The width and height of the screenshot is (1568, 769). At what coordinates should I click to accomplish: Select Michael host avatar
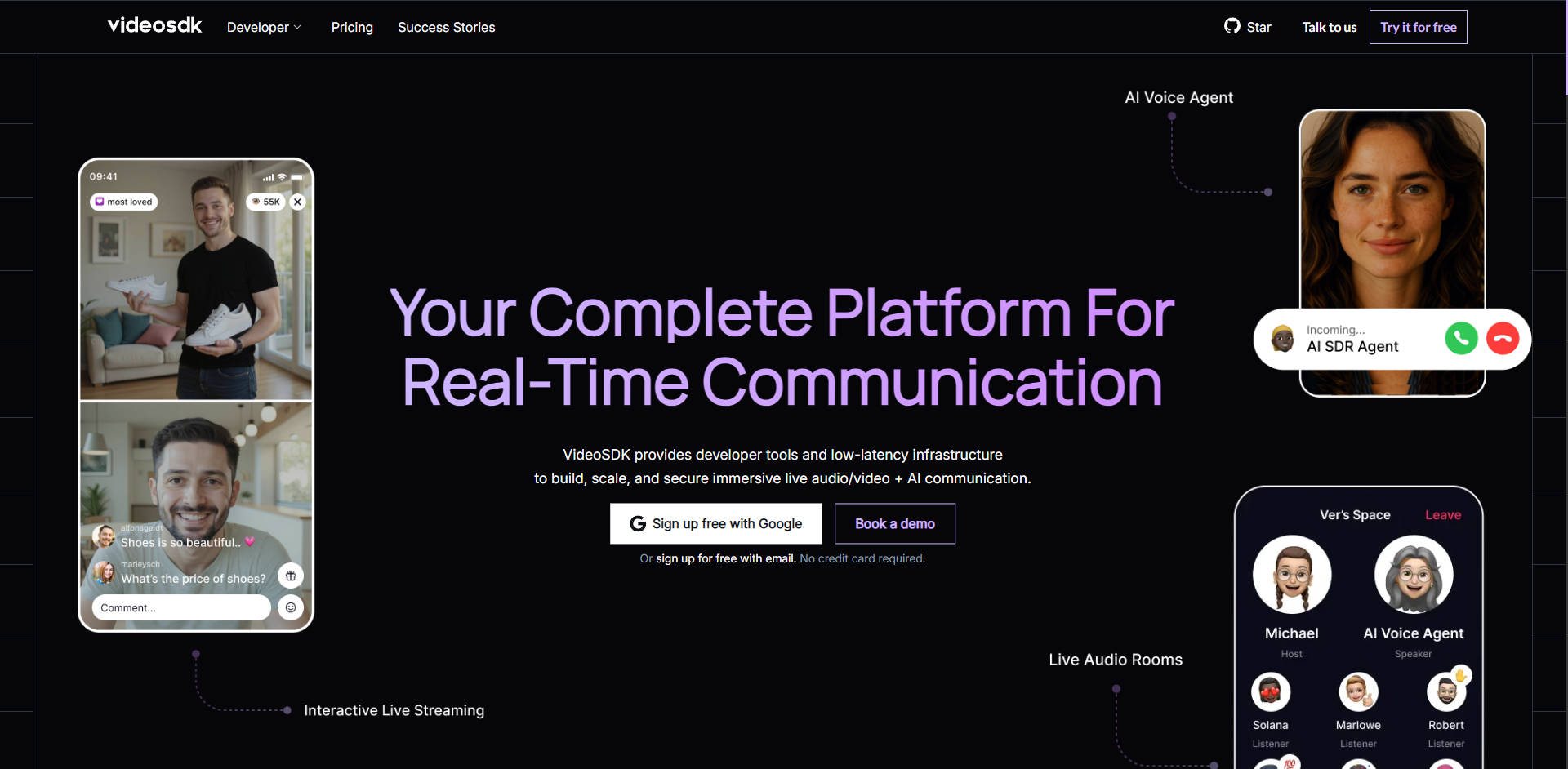(x=1291, y=575)
